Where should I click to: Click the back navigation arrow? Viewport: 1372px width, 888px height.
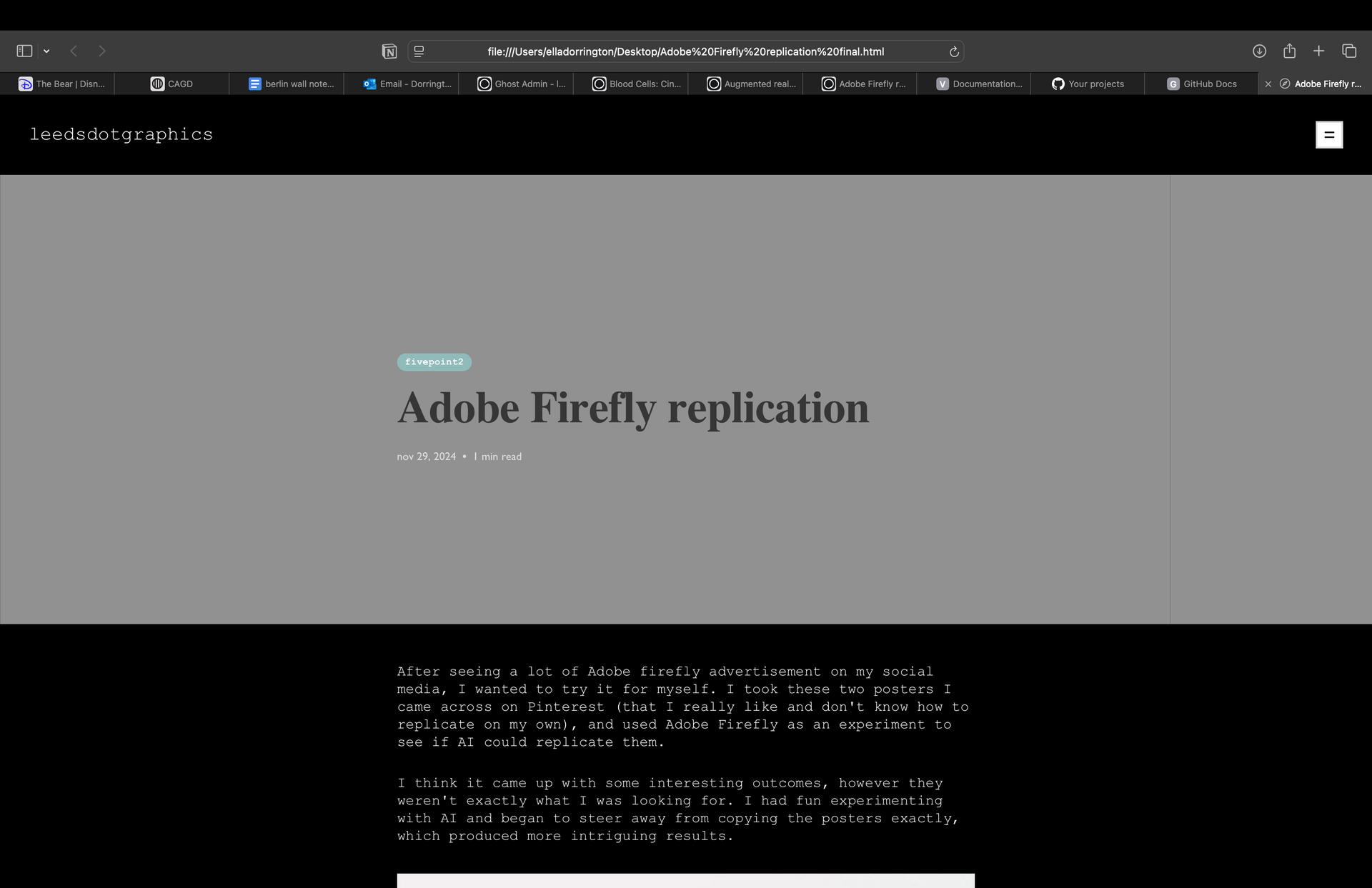tap(76, 51)
